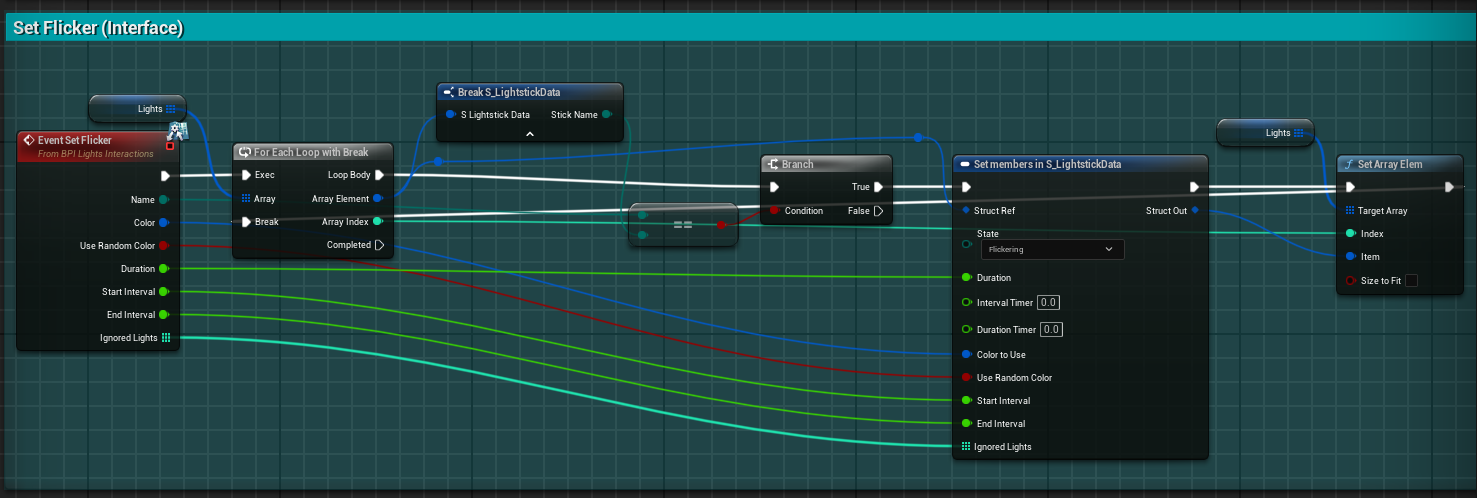Open the State dropdown showing Flickering
Screen dimensions: 1477x498
coord(1051,249)
